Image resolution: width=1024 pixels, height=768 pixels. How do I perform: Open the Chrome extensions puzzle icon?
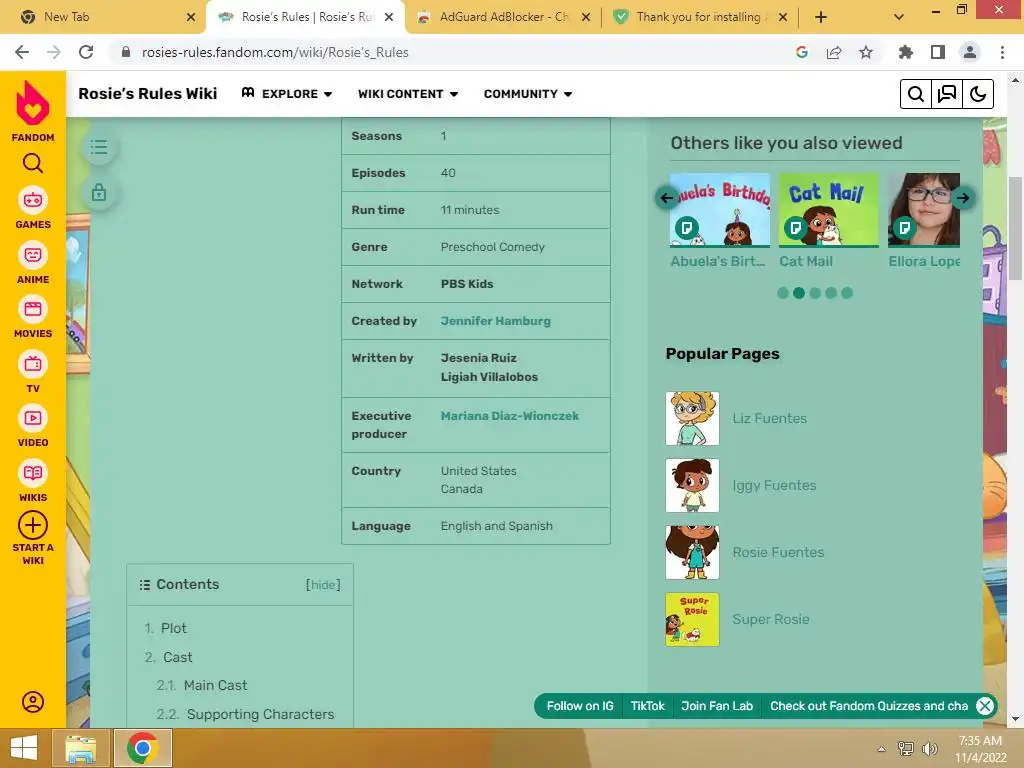905,52
